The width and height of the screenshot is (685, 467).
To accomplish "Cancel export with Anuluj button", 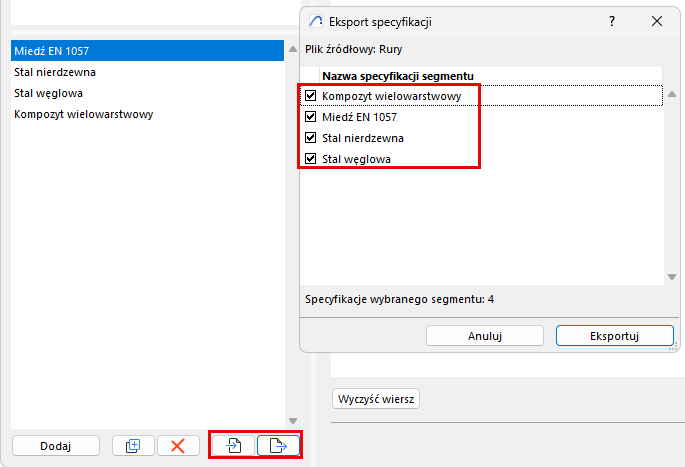I will pyautogui.click(x=485, y=336).
